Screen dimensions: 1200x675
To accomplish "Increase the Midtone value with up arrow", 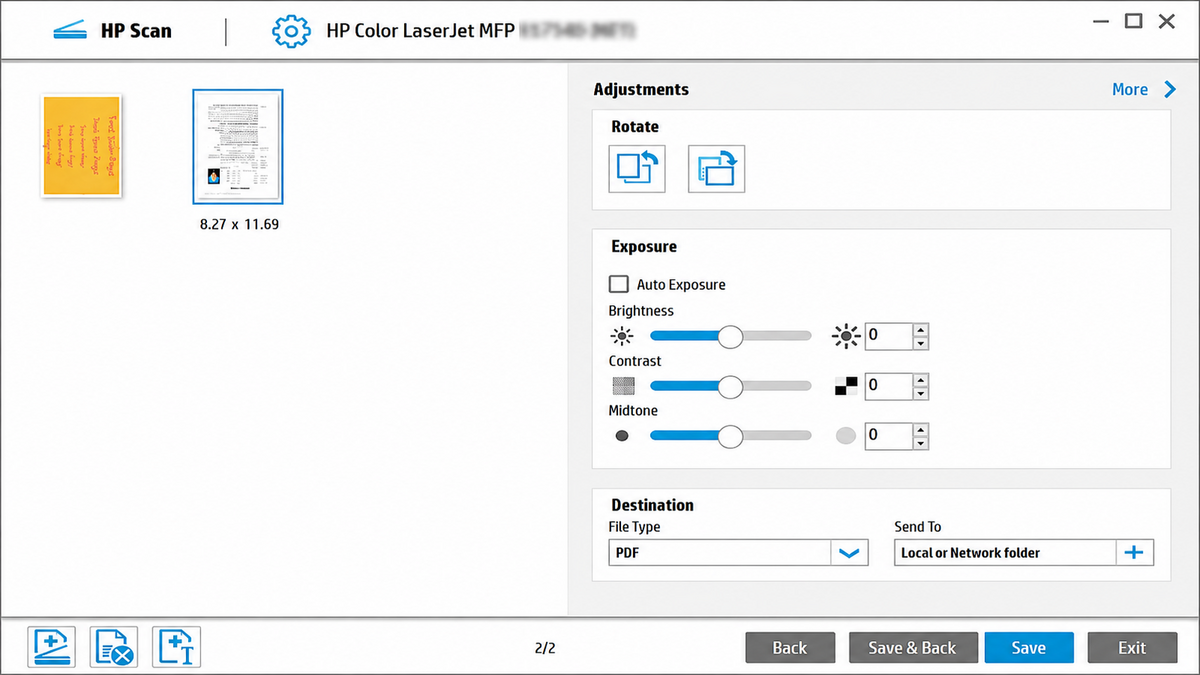I will [x=921, y=429].
